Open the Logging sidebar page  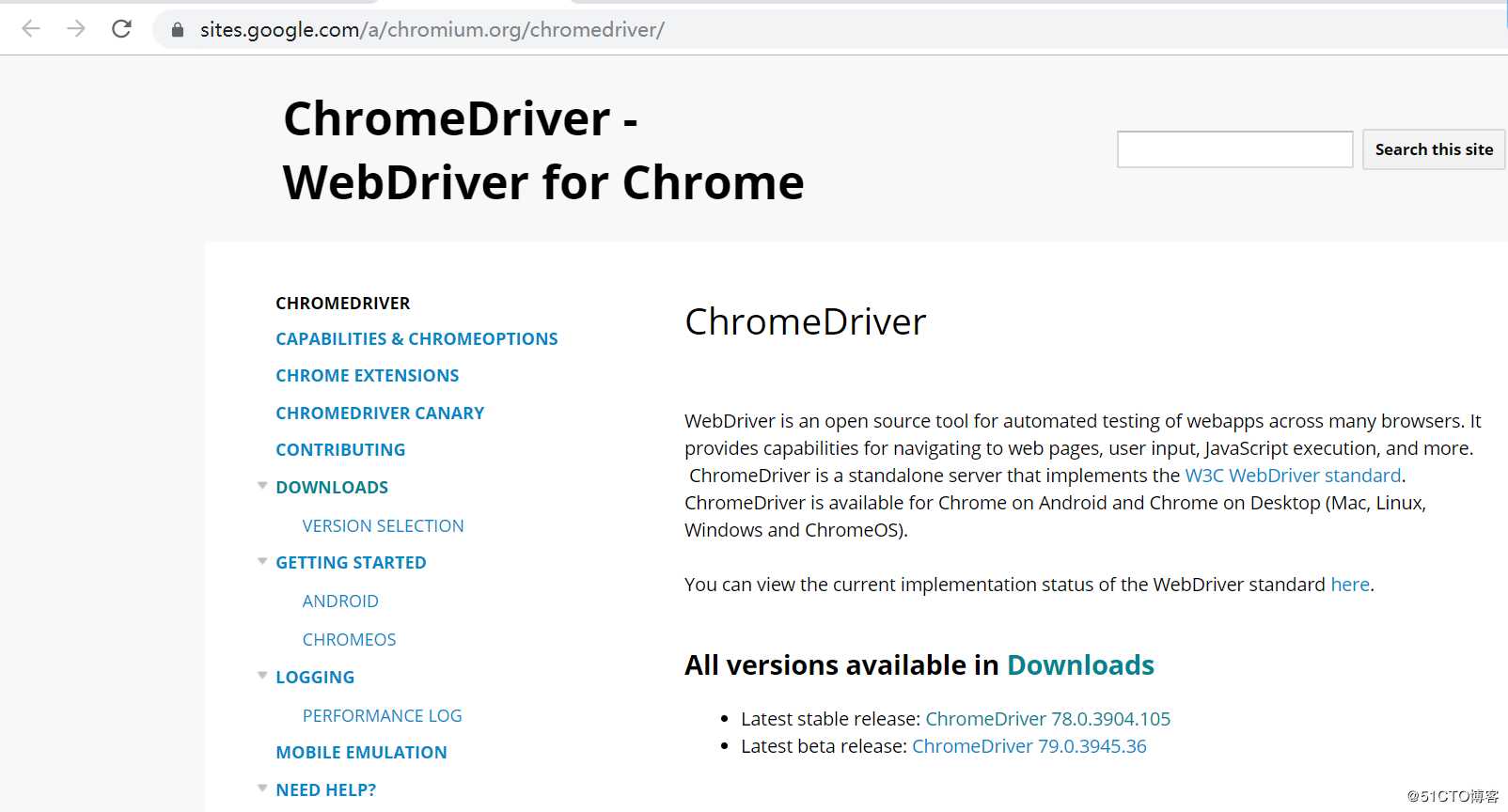click(315, 678)
